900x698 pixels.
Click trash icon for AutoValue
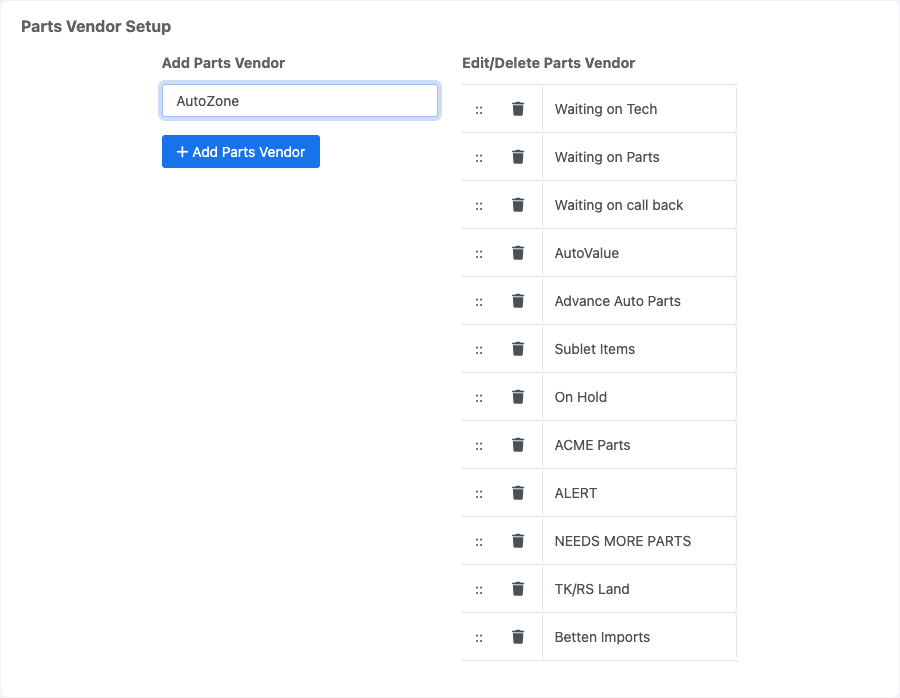pos(518,253)
